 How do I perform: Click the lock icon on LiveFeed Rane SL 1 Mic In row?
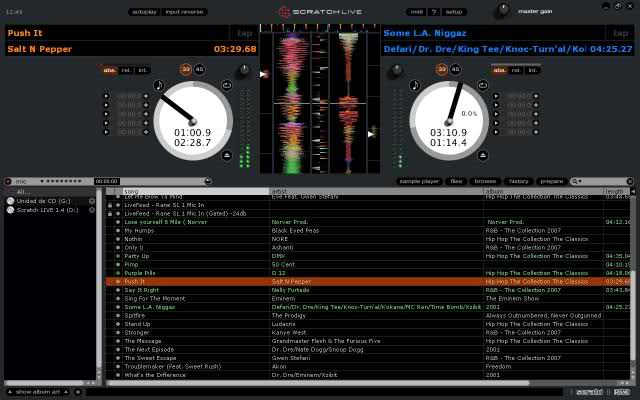(110, 205)
